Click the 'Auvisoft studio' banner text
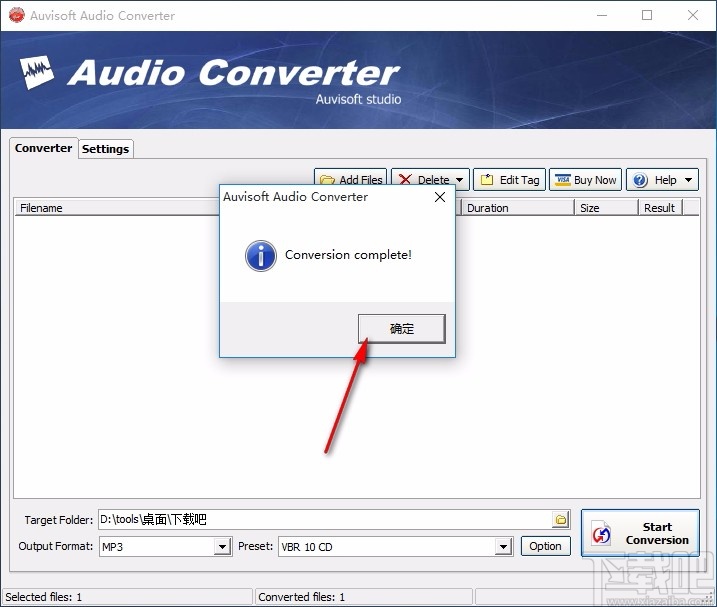 tap(358, 99)
